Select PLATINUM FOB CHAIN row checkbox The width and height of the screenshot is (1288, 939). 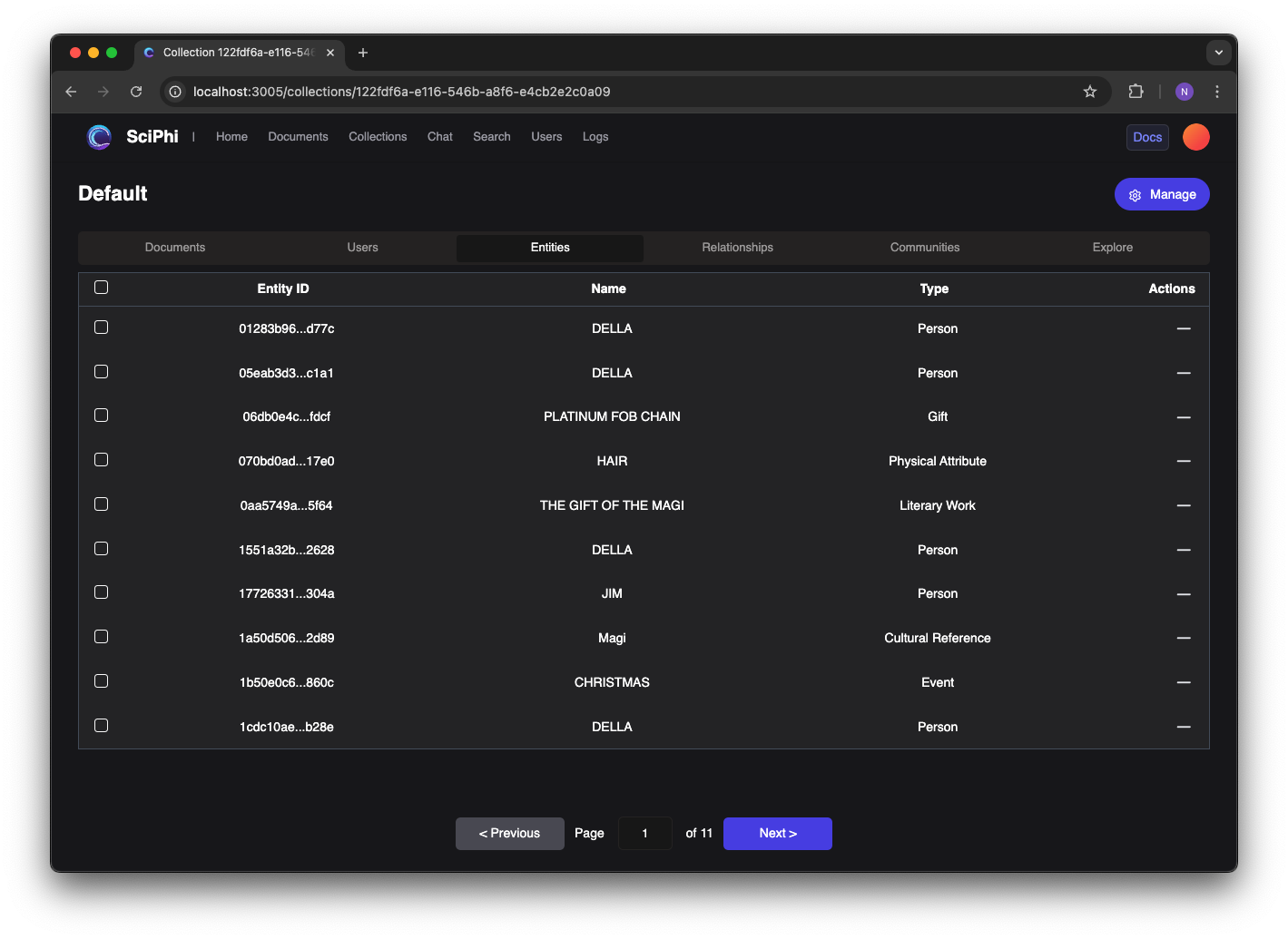[102, 416]
